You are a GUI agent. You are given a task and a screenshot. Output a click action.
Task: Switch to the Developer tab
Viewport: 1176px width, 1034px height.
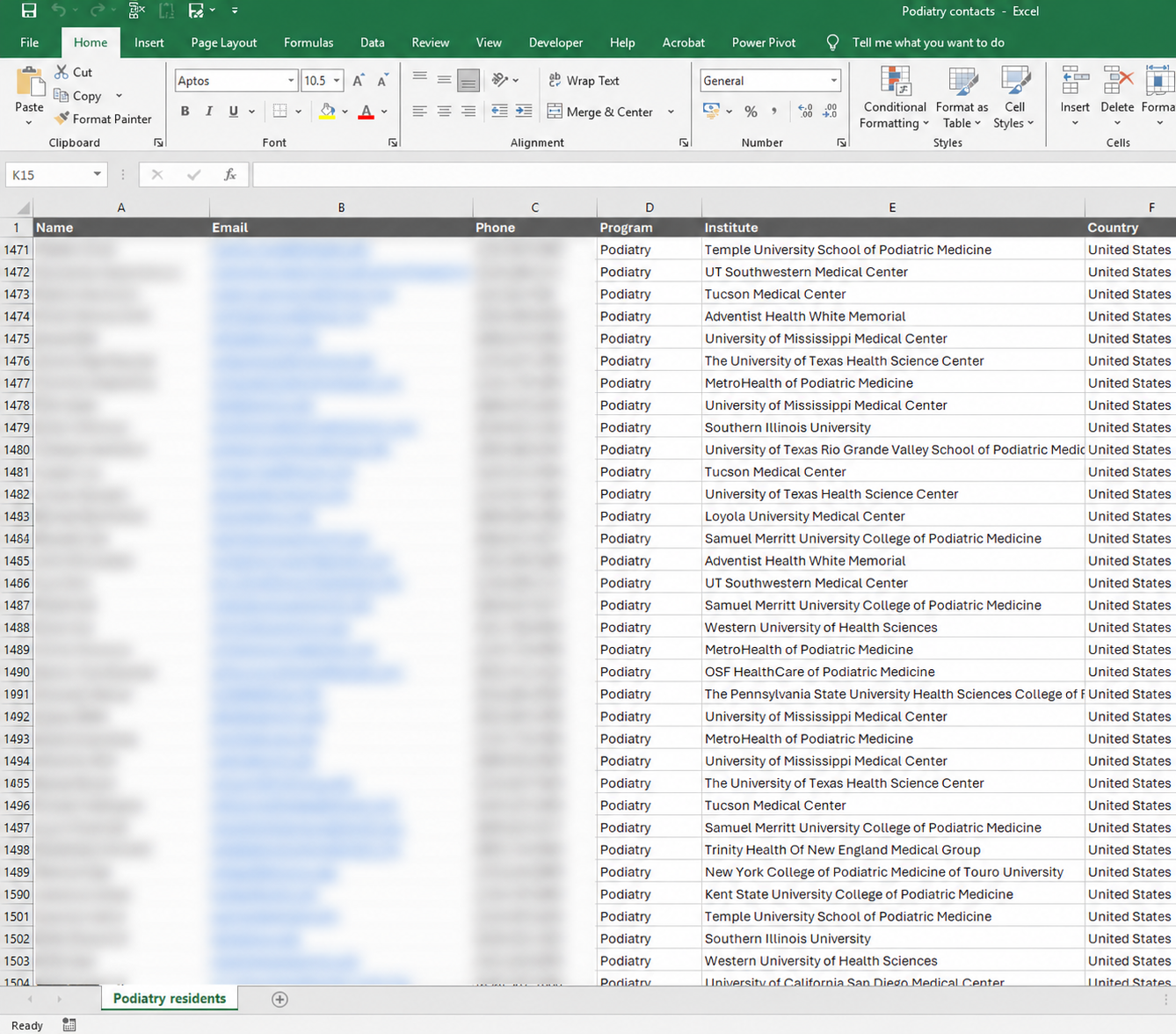555,42
